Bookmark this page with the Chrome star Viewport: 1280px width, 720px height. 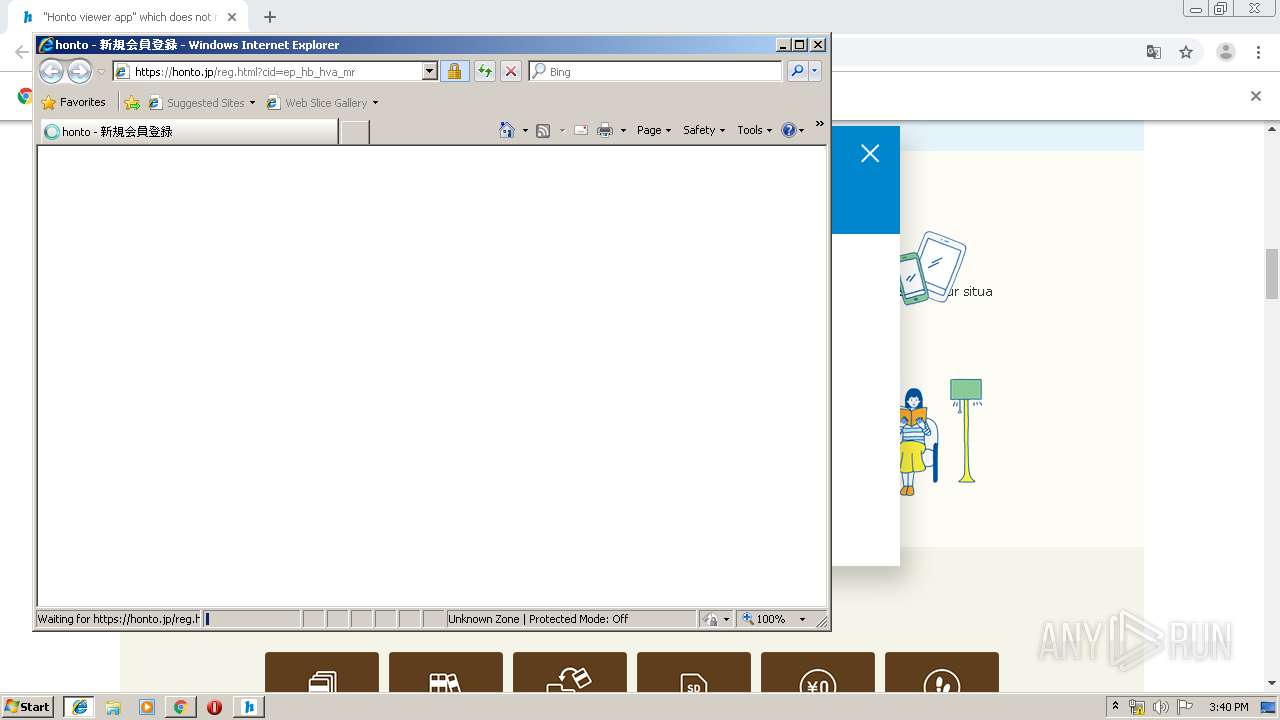(x=1186, y=52)
